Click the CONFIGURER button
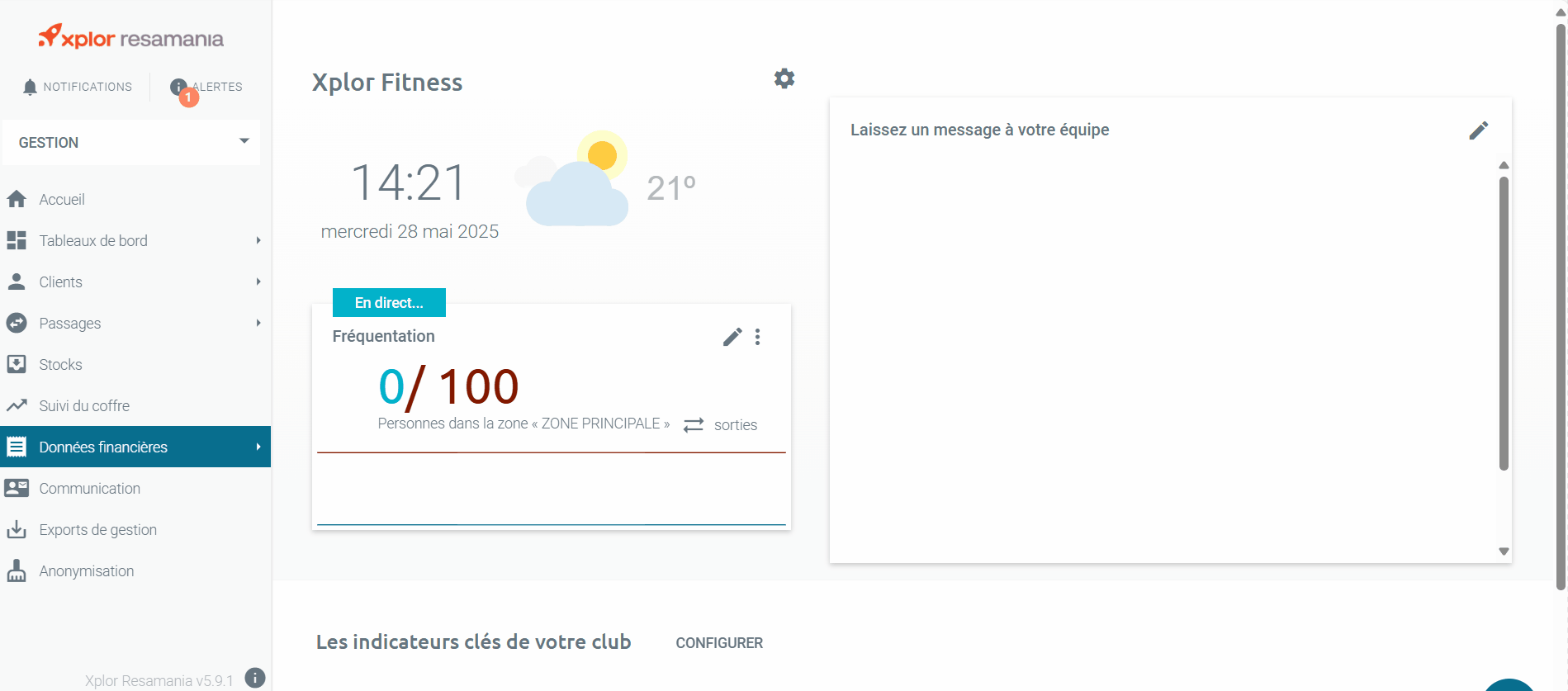The width and height of the screenshot is (1568, 691). [x=719, y=643]
